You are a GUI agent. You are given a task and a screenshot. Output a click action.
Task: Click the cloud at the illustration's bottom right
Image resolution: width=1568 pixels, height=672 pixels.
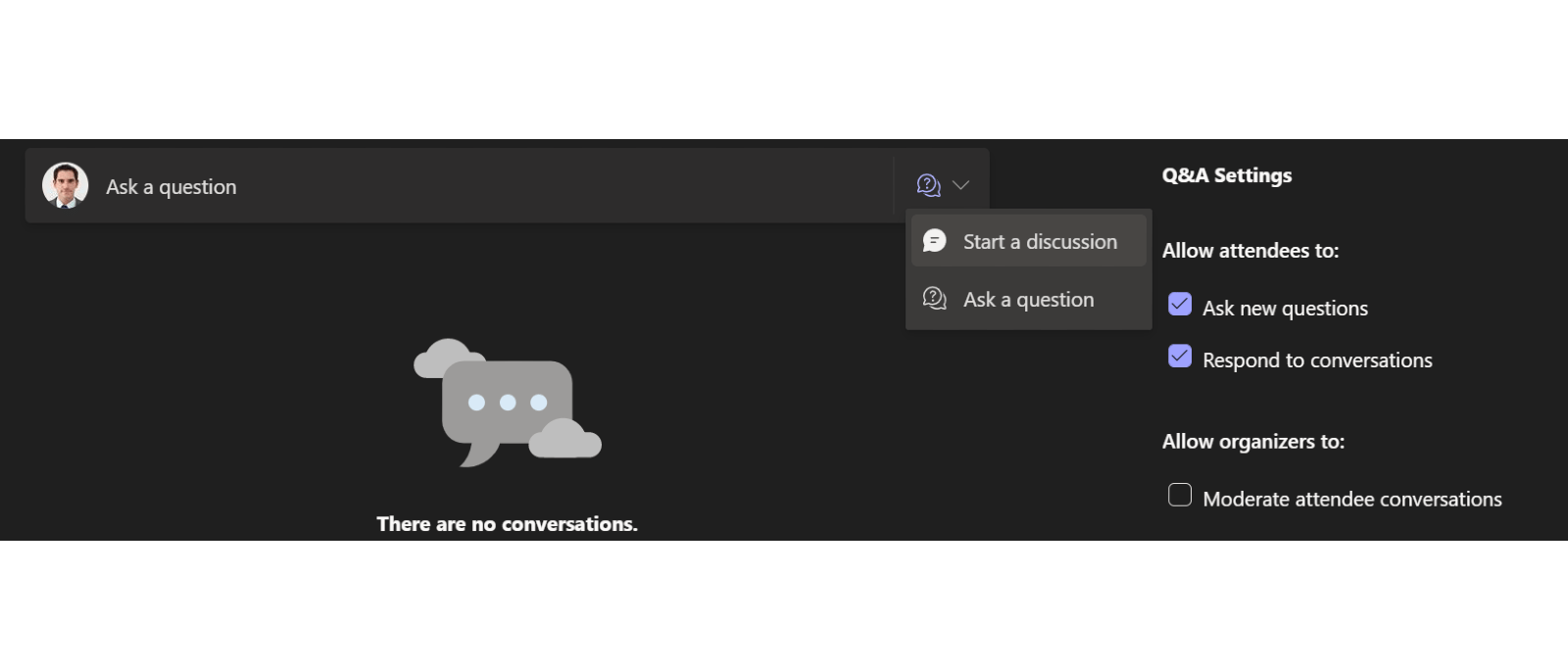tap(565, 439)
